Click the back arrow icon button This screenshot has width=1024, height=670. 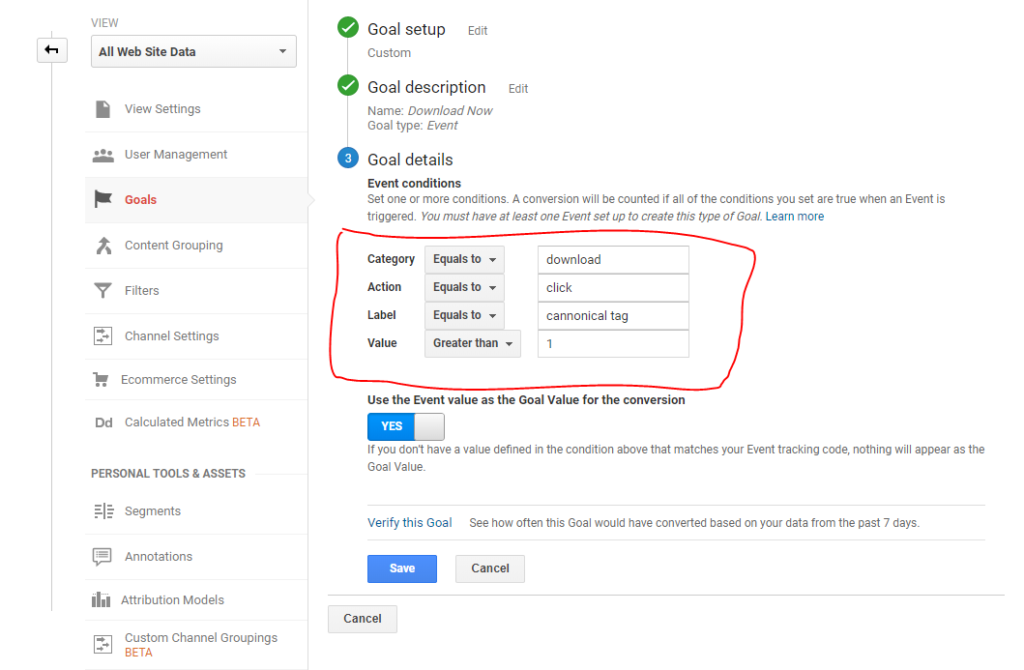pyautogui.click(x=52, y=50)
